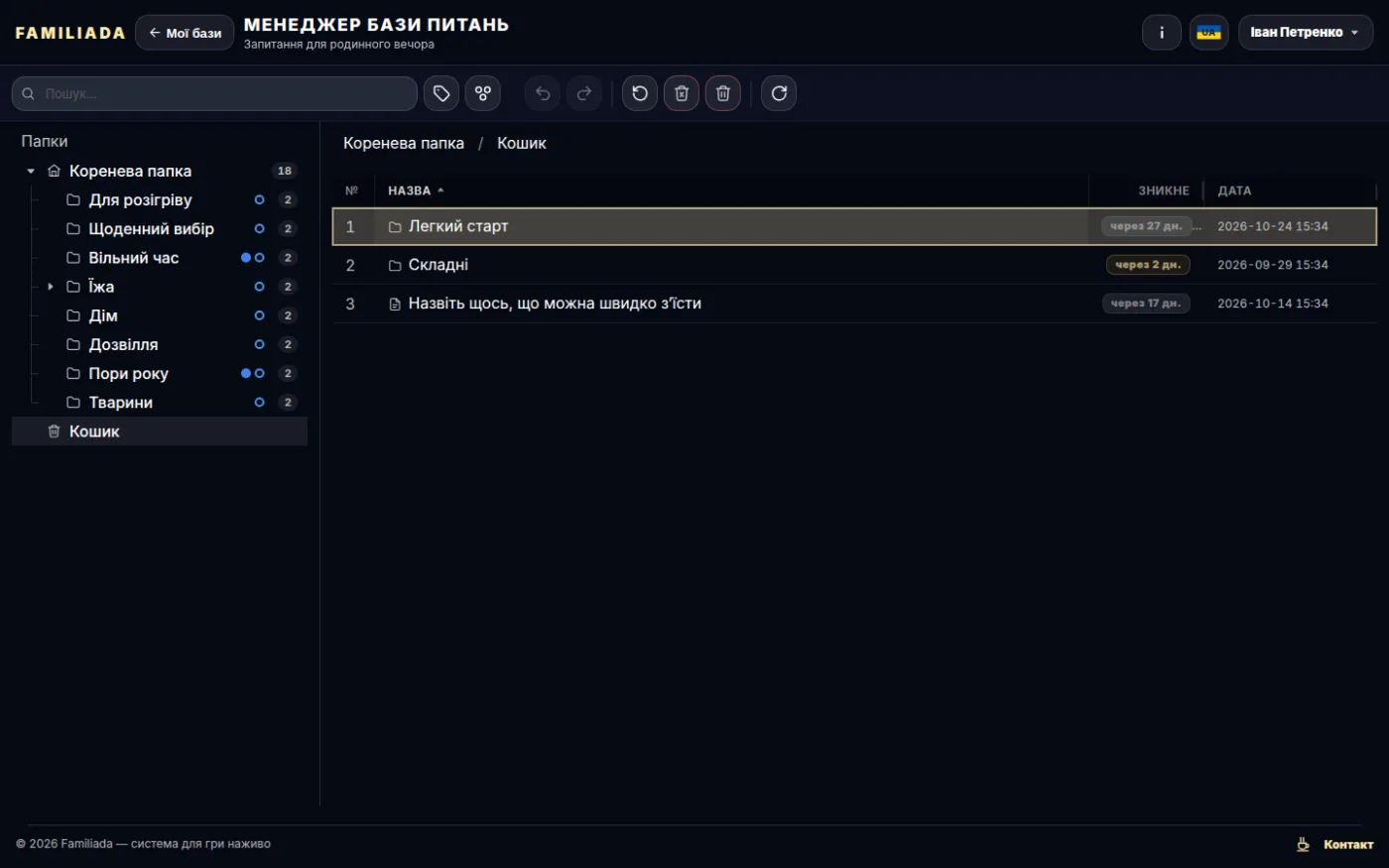
Task: Click the delete permanently trash-x icon
Action: point(682,93)
